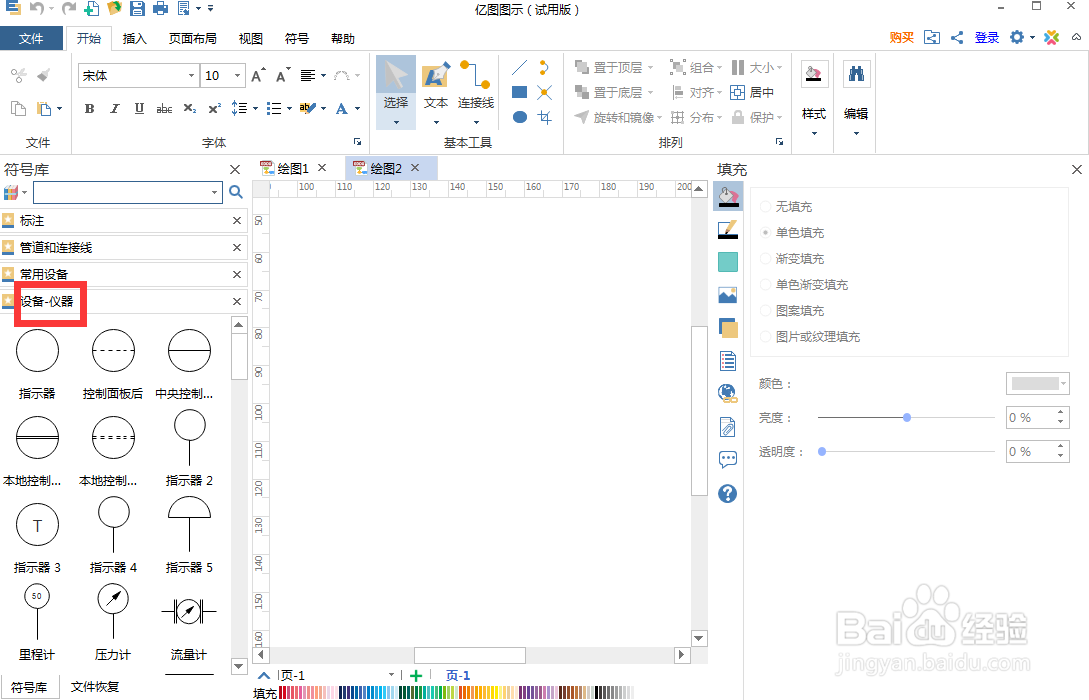1089x700 pixels.
Task: Select the 无填充 fill option
Action: click(786, 207)
